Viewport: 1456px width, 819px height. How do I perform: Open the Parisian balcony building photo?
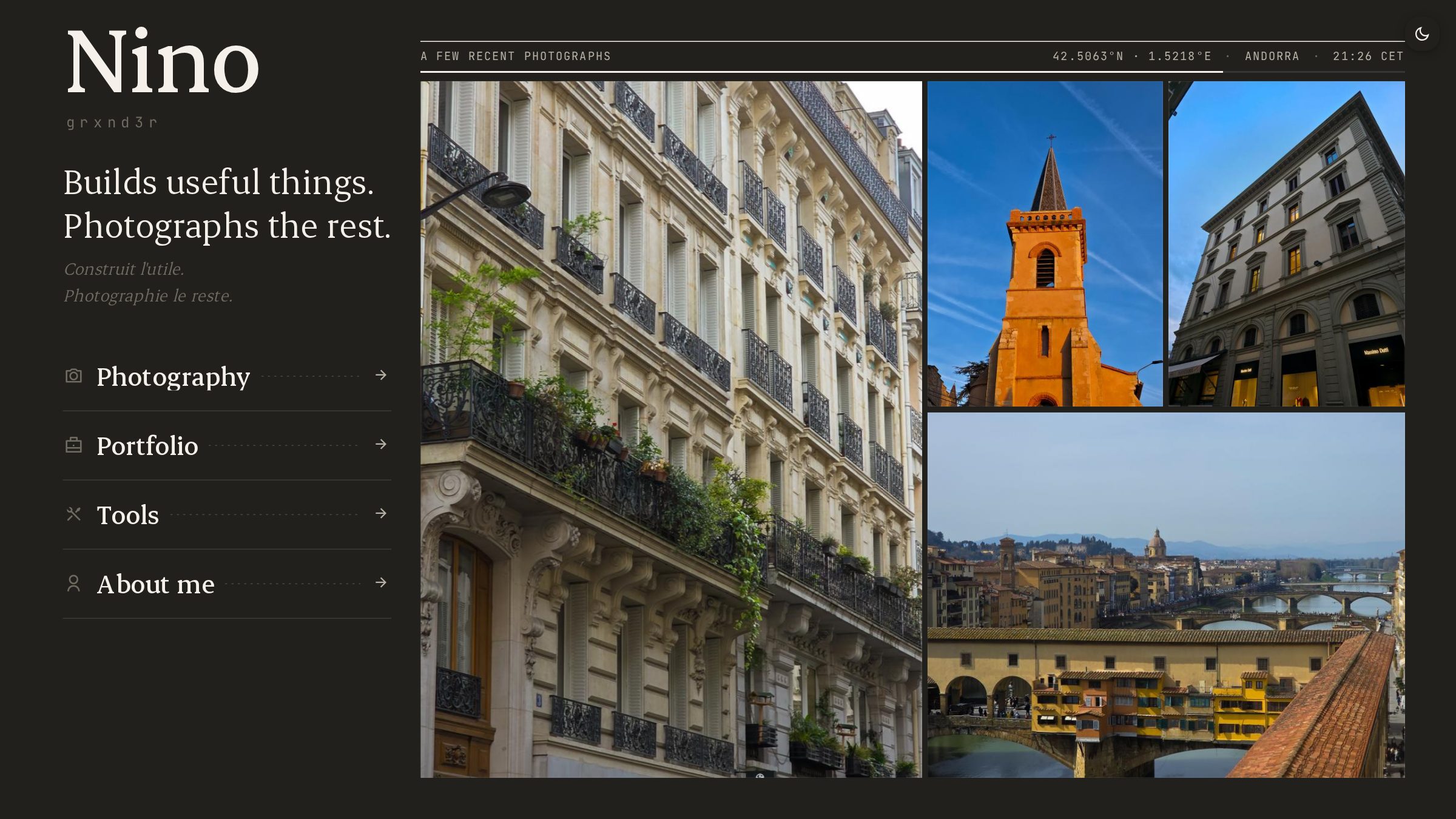[x=671, y=430]
